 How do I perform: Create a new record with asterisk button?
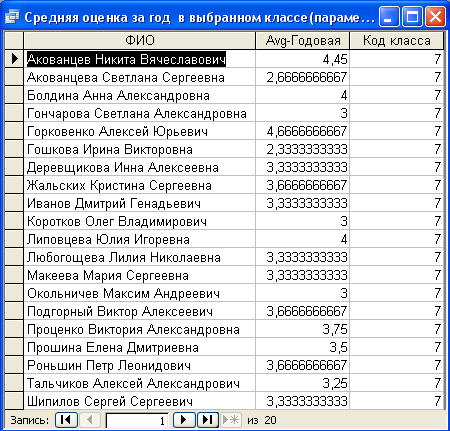coord(231,420)
